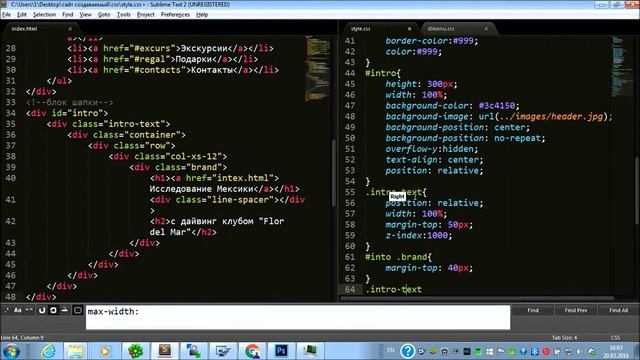Launch Internet Explorer from taskbar
The height and width of the screenshot is (360, 640).
point(48,351)
